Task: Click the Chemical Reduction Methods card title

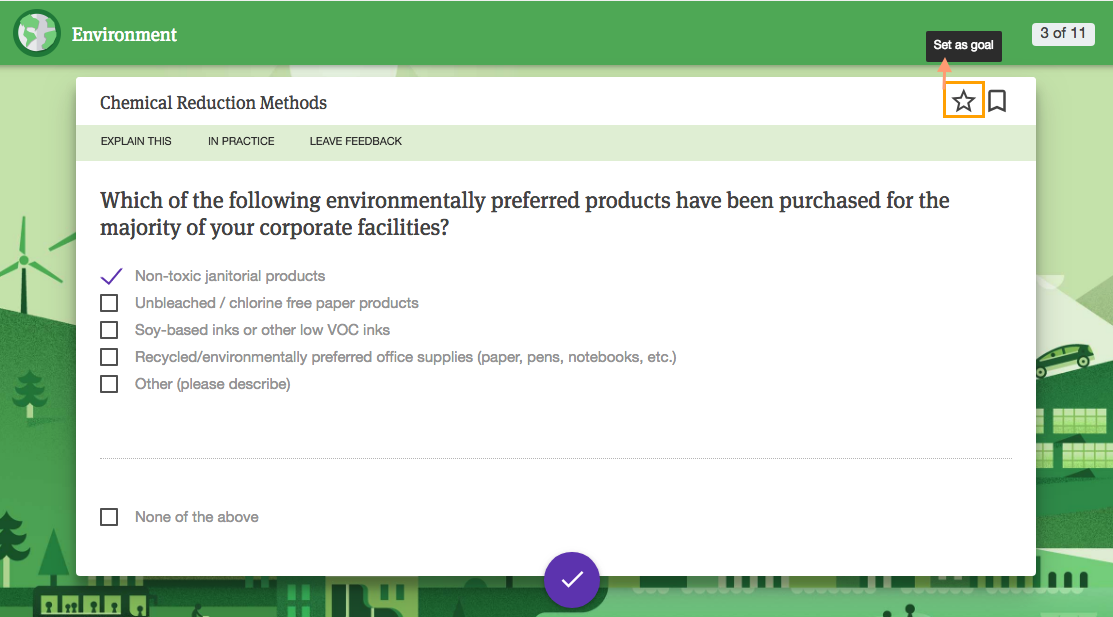Action: [x=213, y=103]
